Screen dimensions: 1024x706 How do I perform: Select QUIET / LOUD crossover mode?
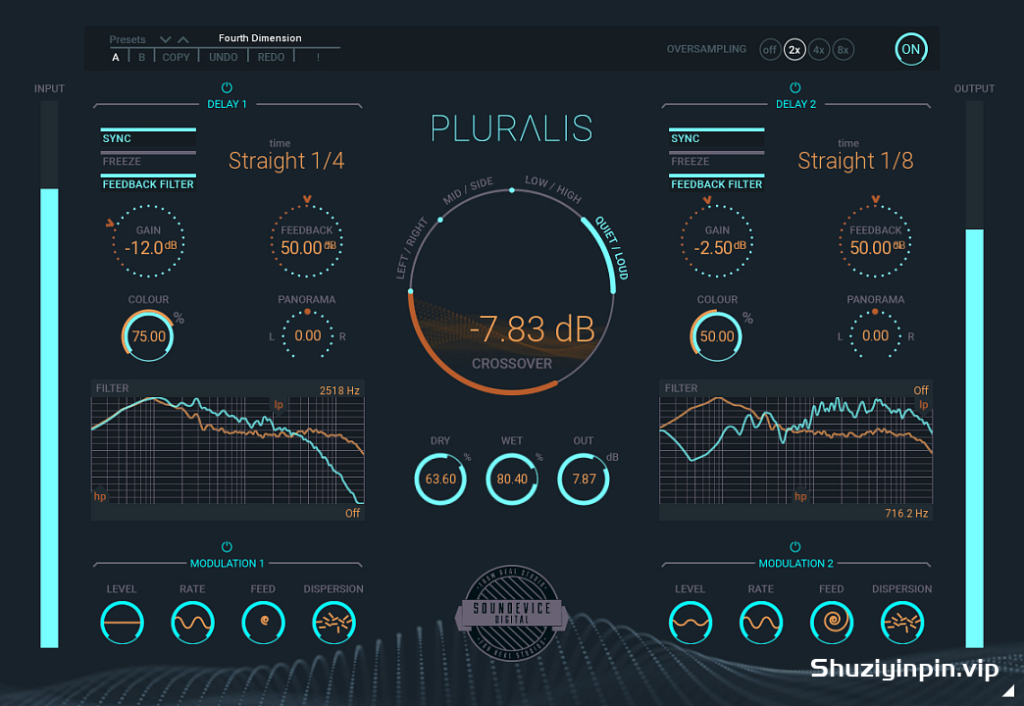point(612,248)
